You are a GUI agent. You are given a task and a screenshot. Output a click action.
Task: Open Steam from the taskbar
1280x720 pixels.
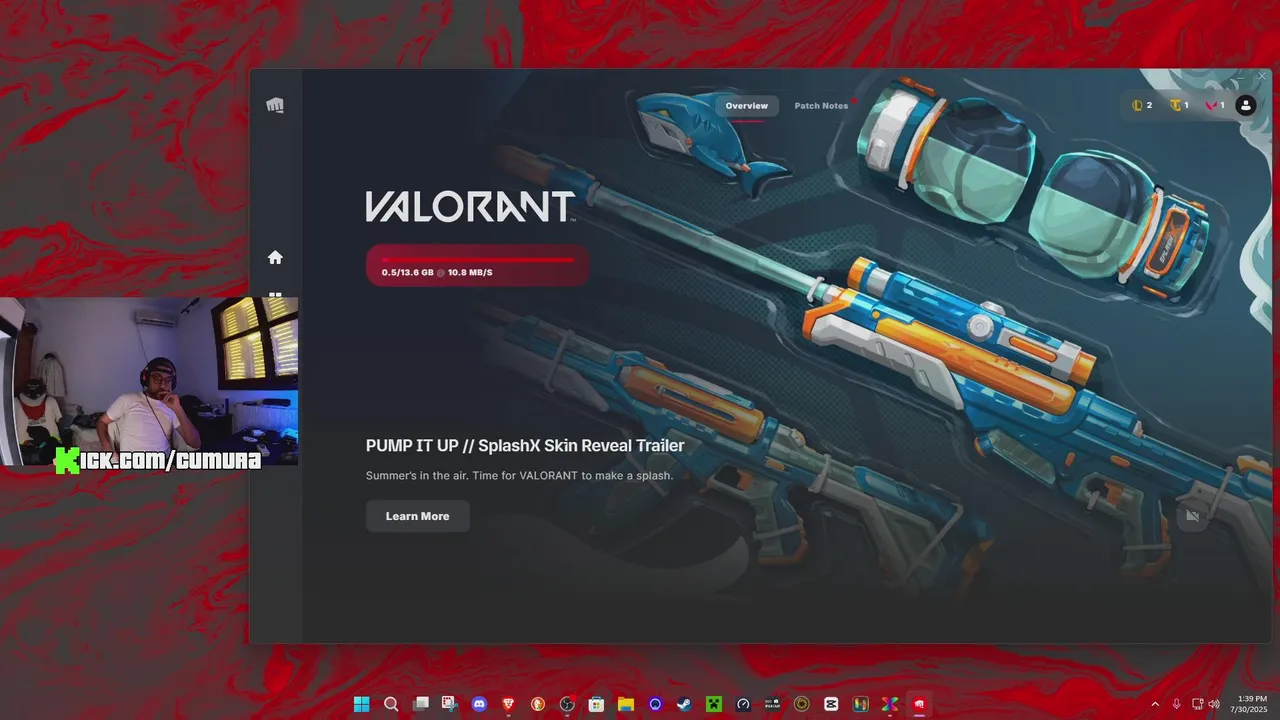(x=684, y=704)
